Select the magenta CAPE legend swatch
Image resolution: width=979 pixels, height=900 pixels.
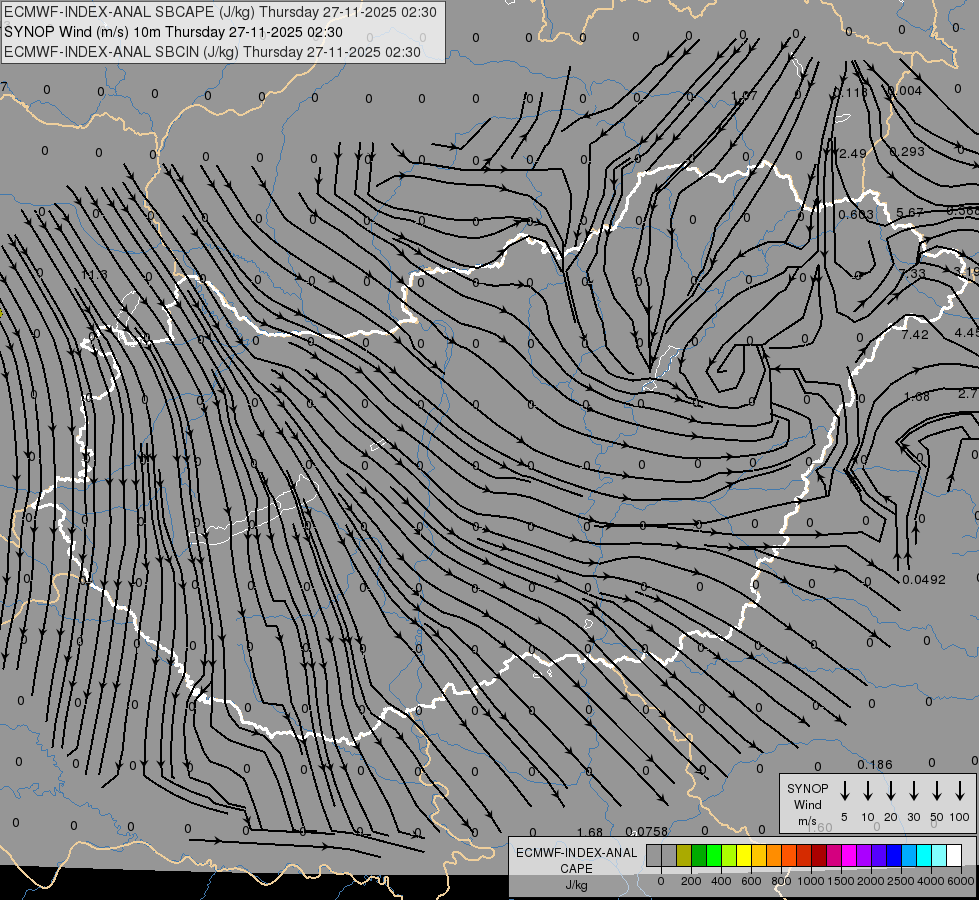(x=849, y=855)
